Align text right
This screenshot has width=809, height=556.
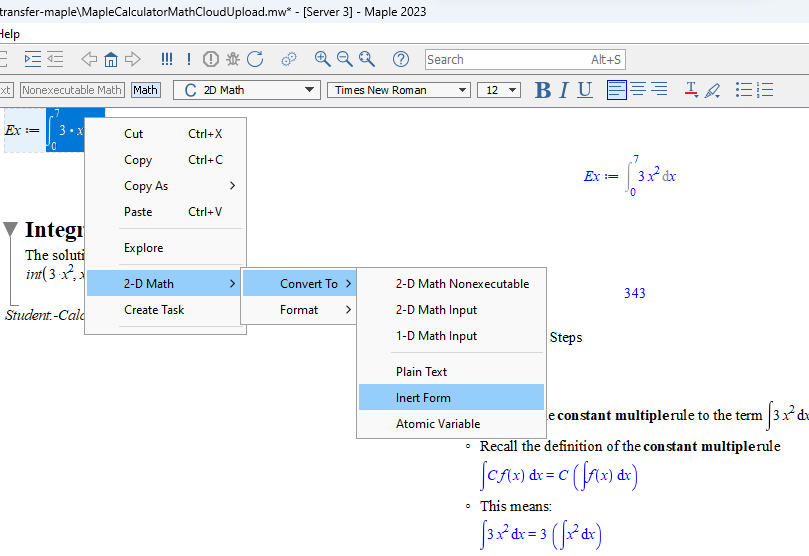(x=659, y=90)
